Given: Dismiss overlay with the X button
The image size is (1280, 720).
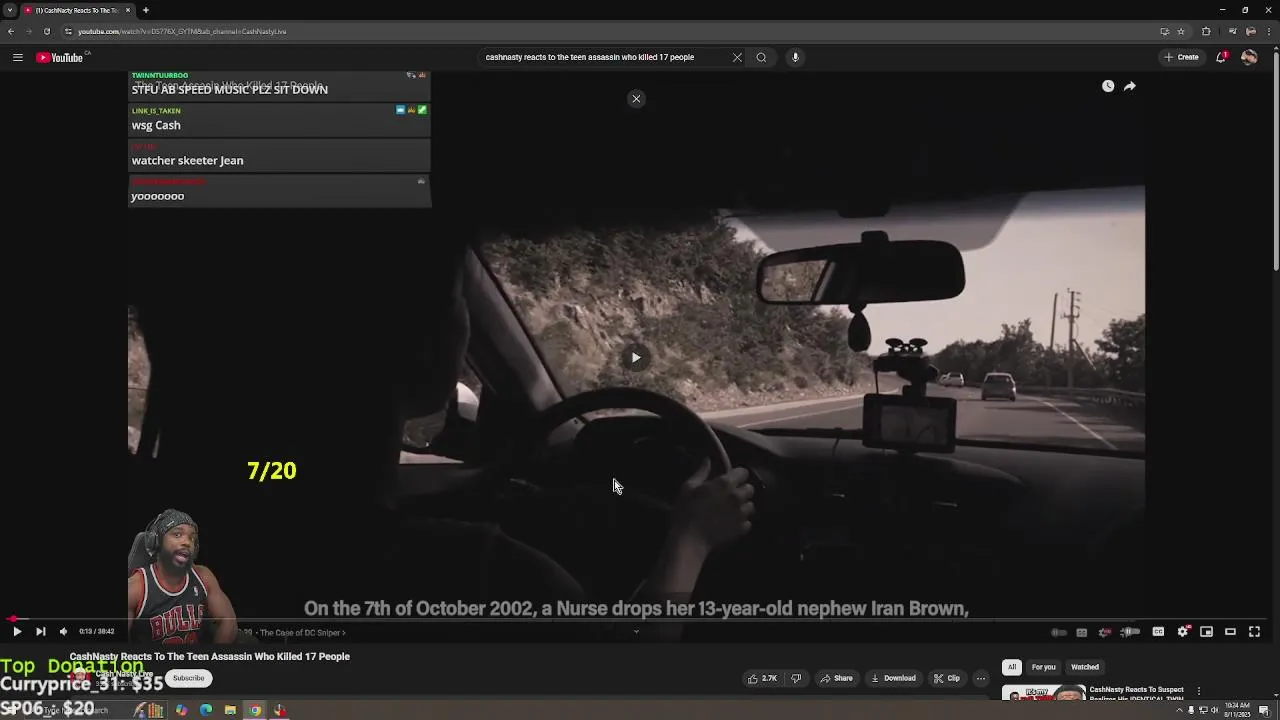Looking at the screenshot, I should pyautogui.click(x=636, y=98).
